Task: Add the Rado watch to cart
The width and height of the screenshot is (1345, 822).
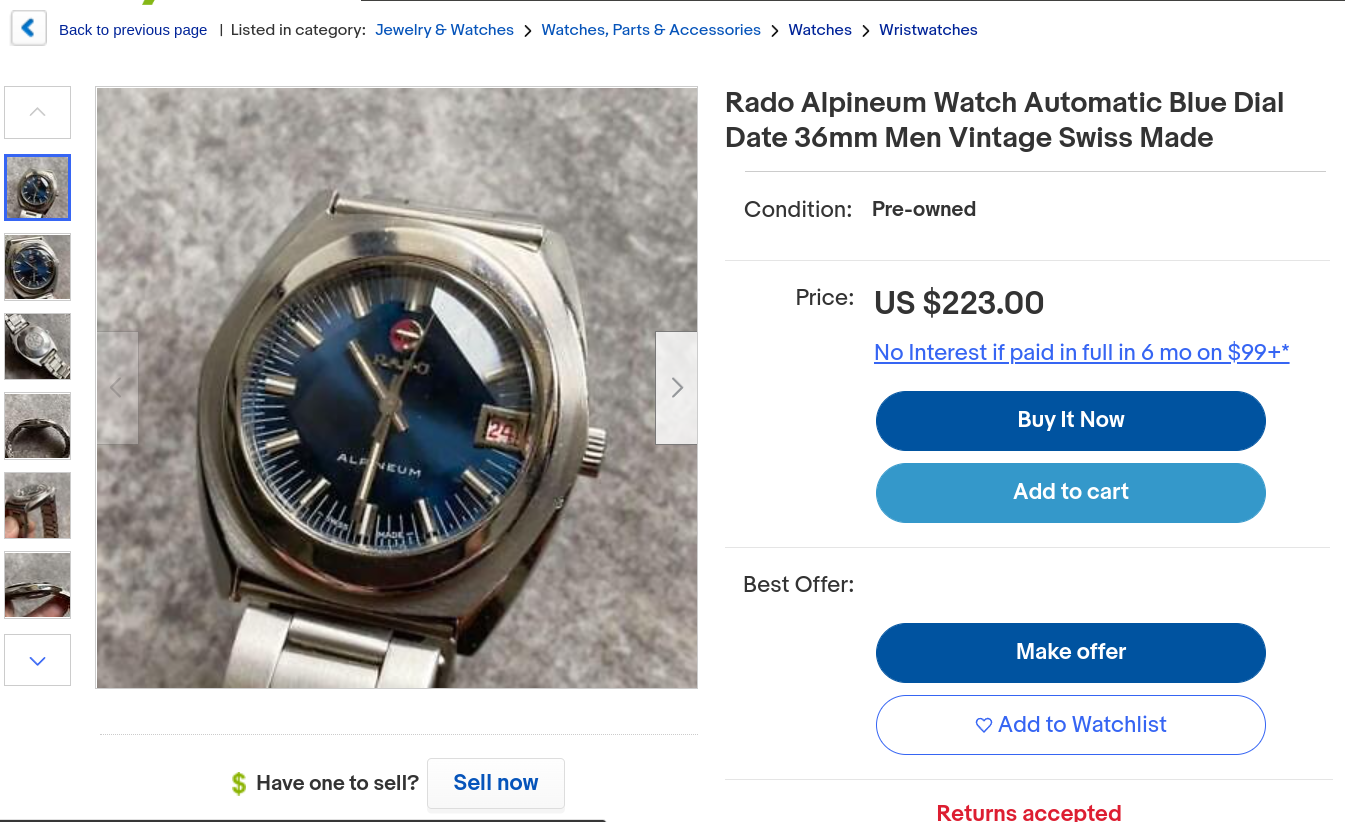Action: pyautogui.click(x=1070, y=492)
